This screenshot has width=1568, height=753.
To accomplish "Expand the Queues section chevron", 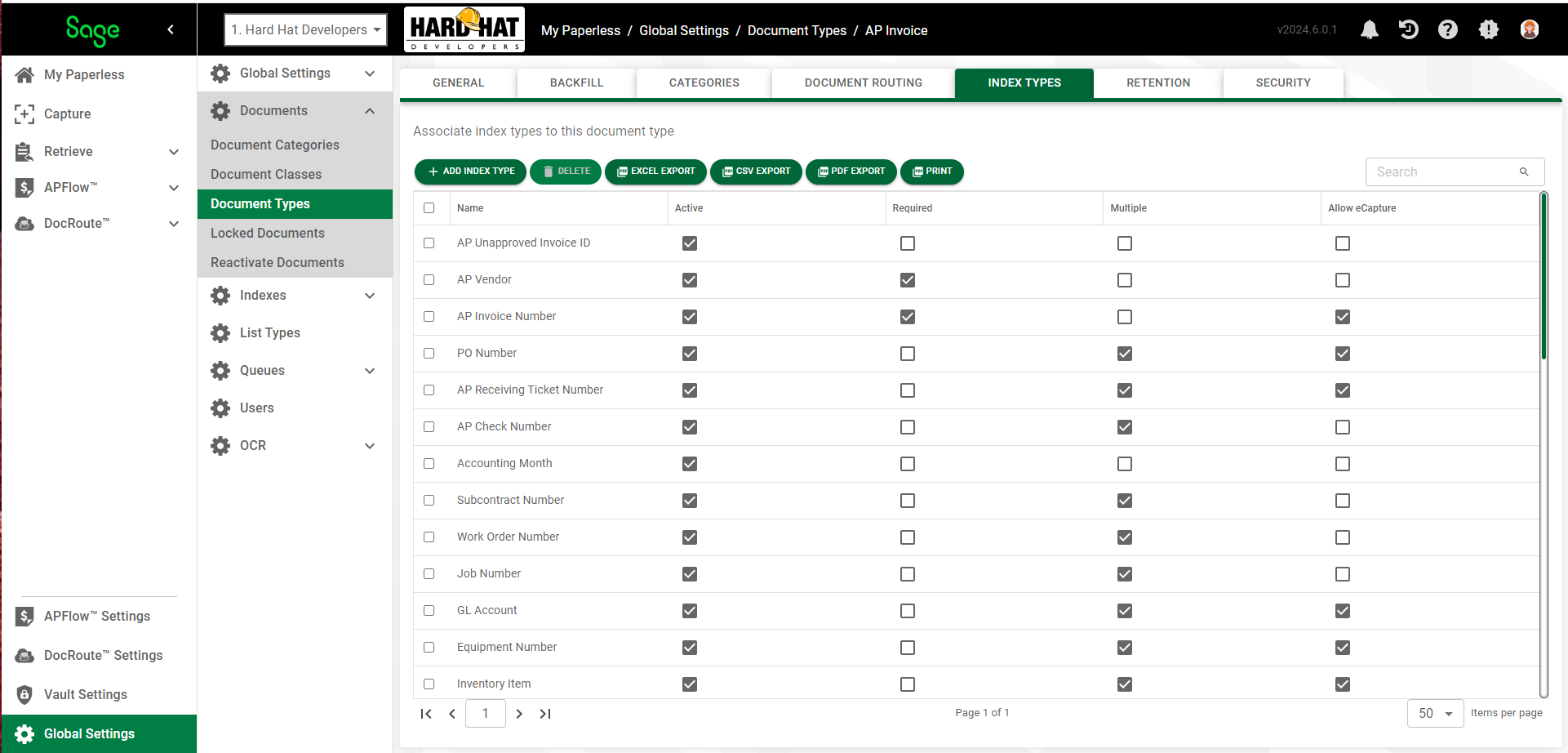I will click(370, 371).
